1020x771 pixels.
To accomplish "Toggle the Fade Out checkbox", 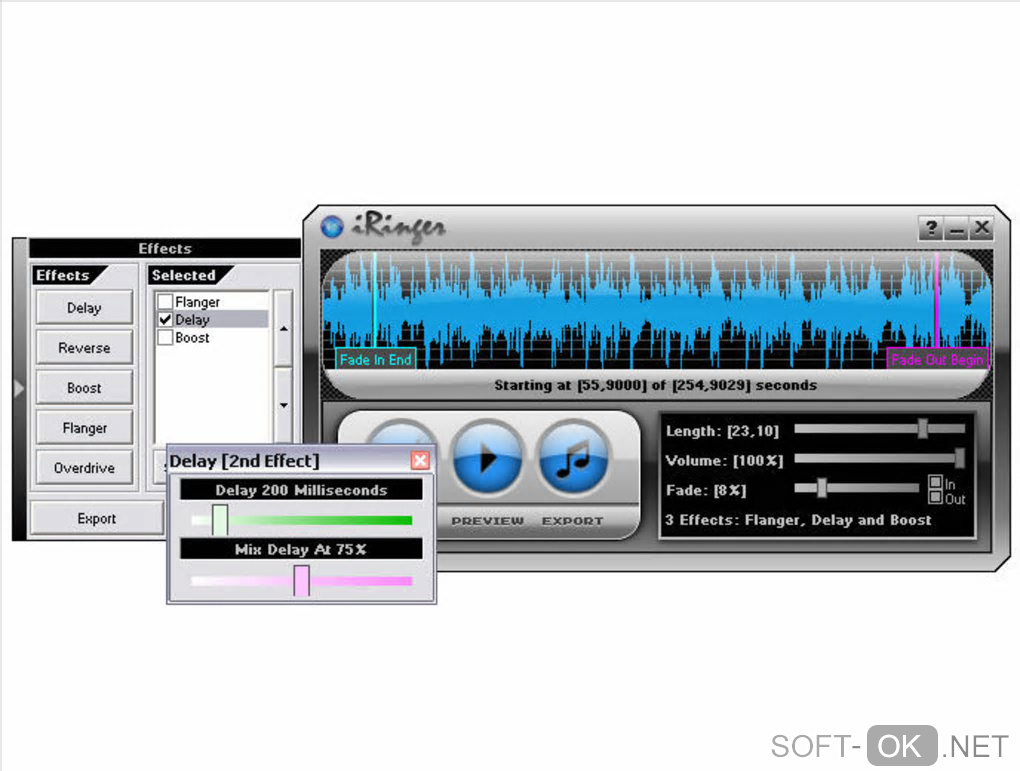I will (935, 498).
